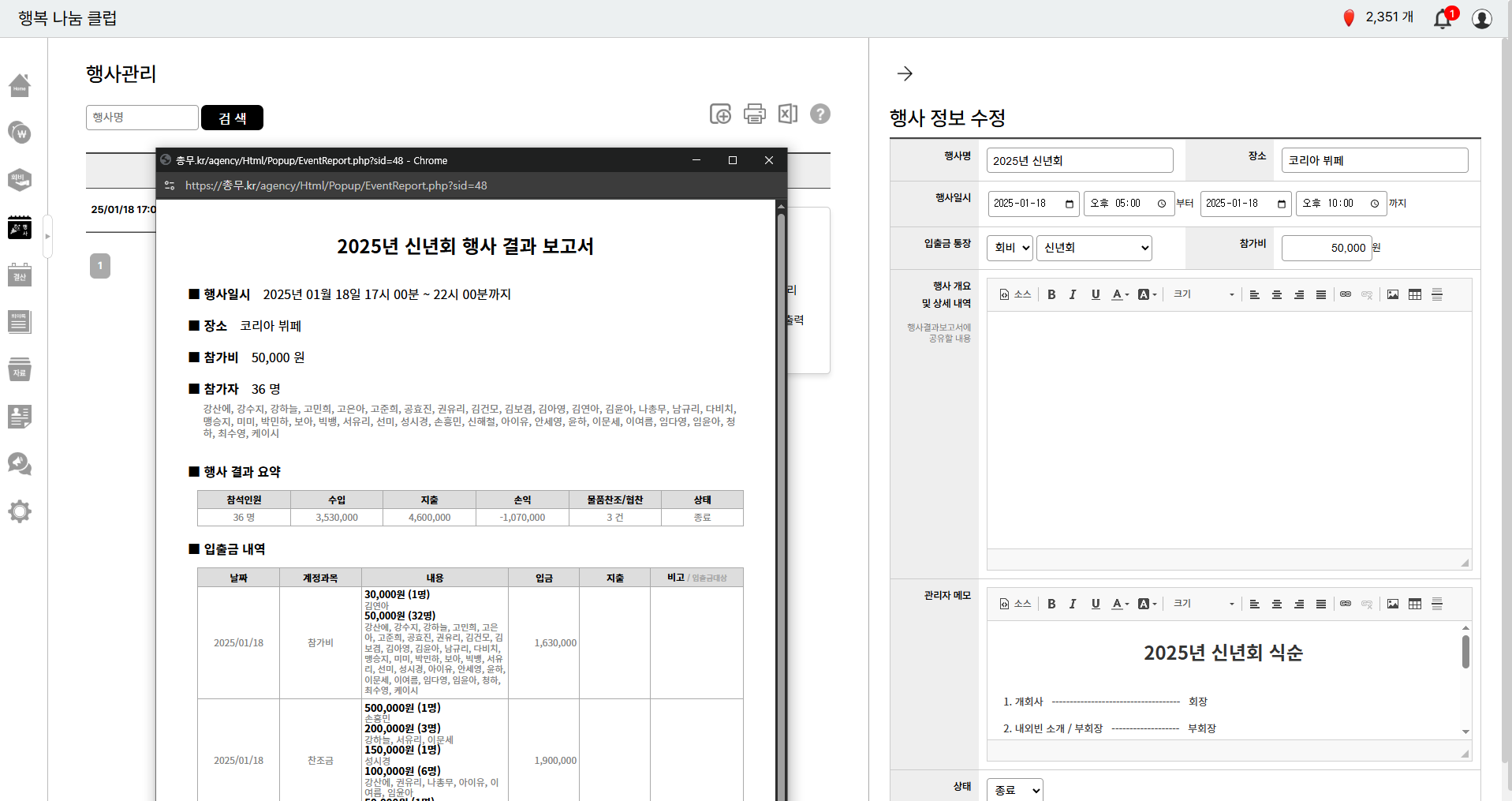Toggle 소스 source view in 행사 개요 editor
This screenshot has width=1512, height=801.
point(1015,294)
